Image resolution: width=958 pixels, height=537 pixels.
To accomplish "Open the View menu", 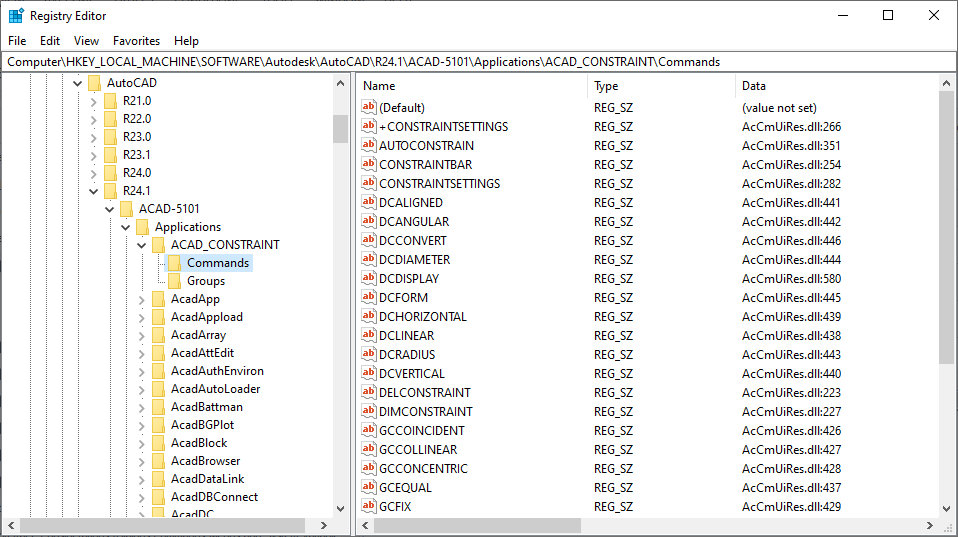I will [86, 41].
